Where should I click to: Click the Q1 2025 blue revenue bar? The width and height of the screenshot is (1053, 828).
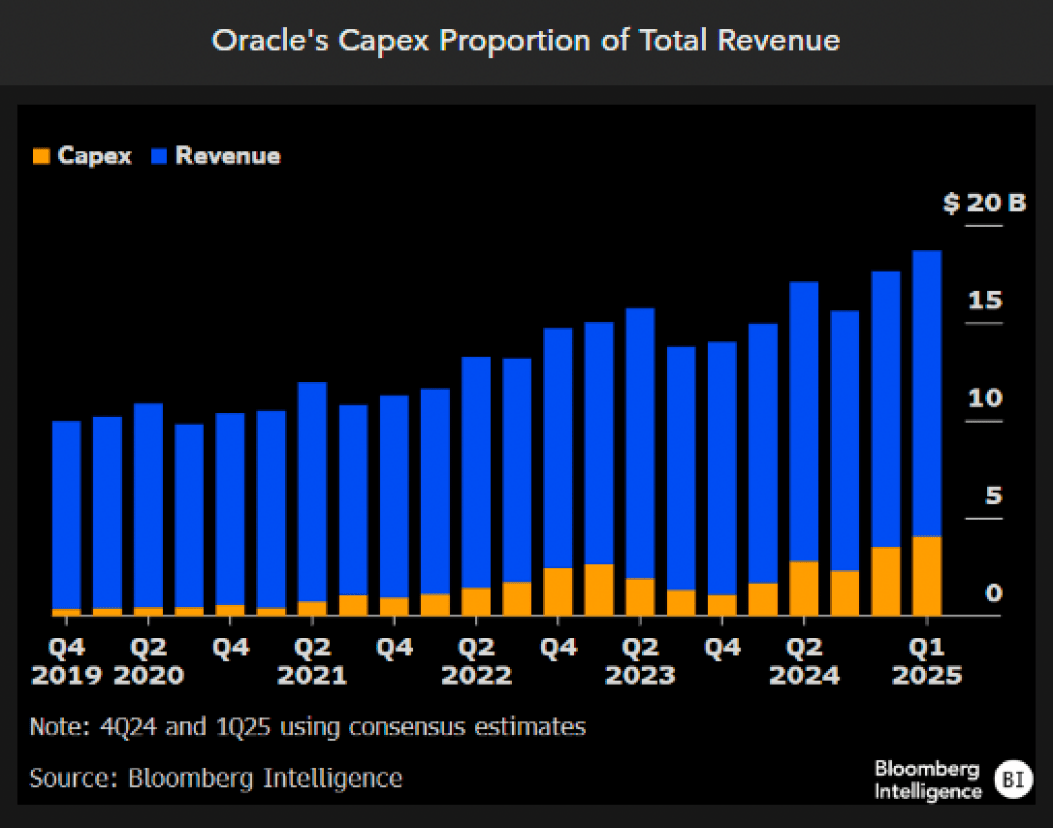927,394
